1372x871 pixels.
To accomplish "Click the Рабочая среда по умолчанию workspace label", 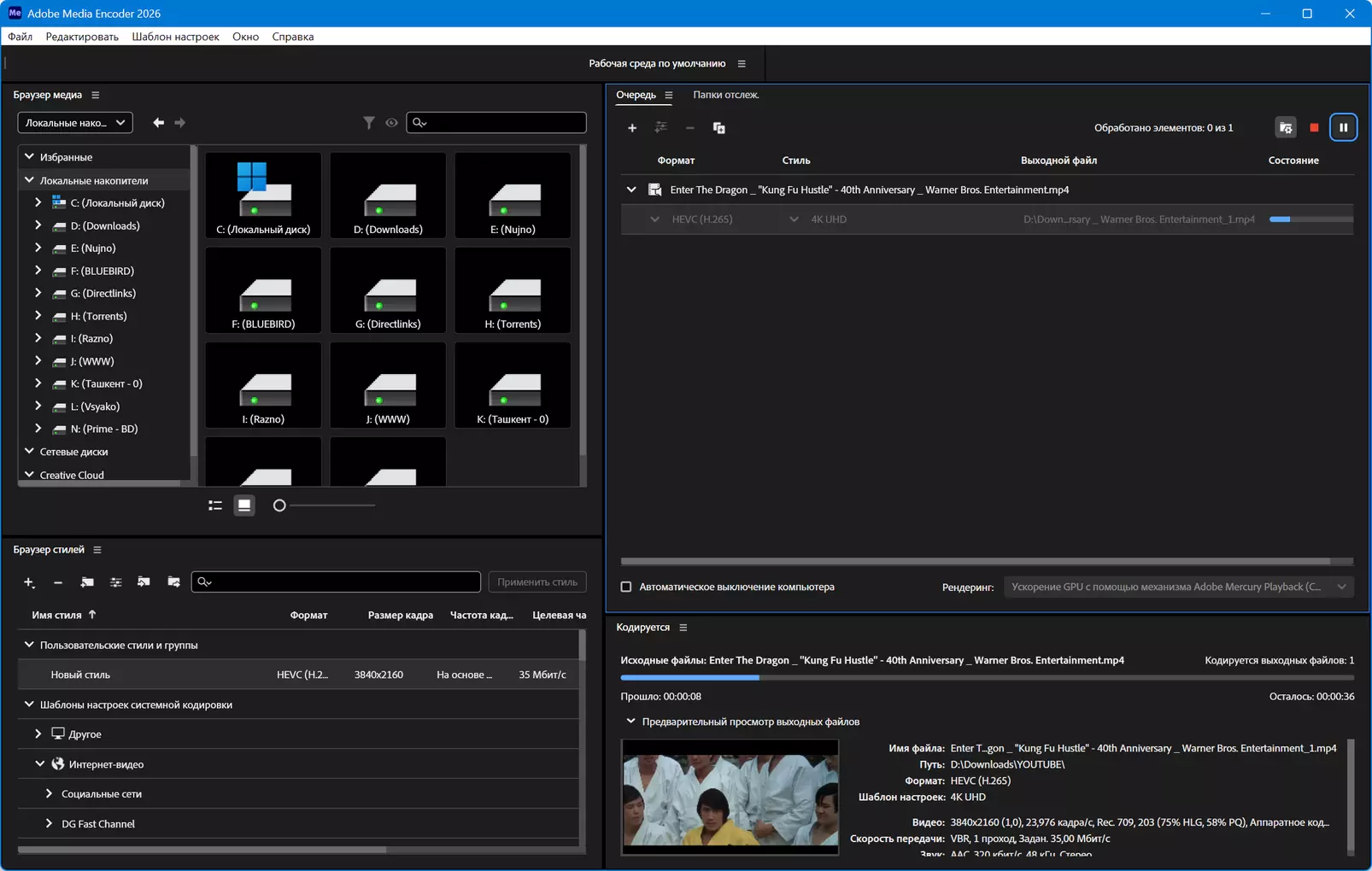I will 657,63.
